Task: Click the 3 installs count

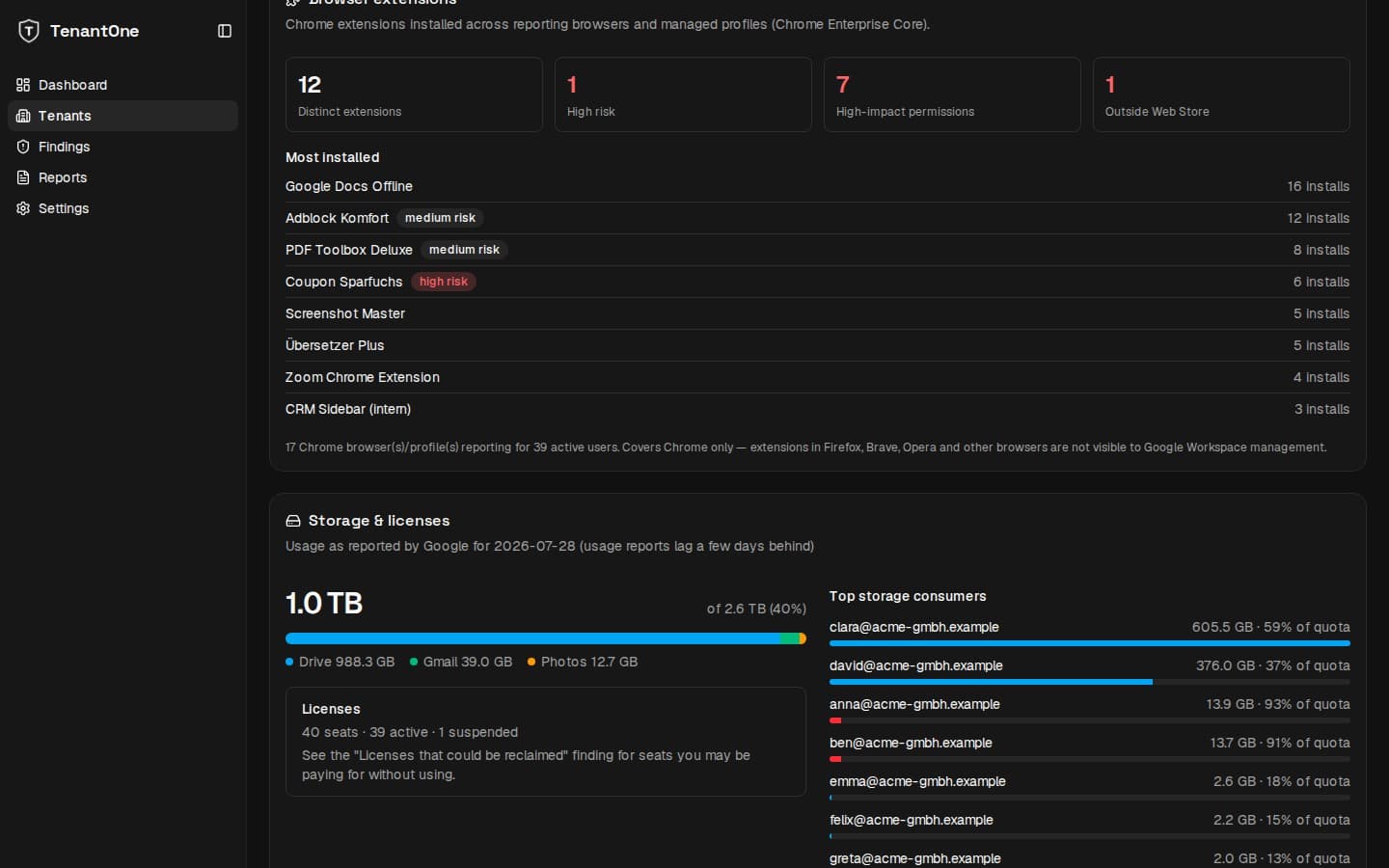Action: pyautogui.click(x=1321, y=409)
